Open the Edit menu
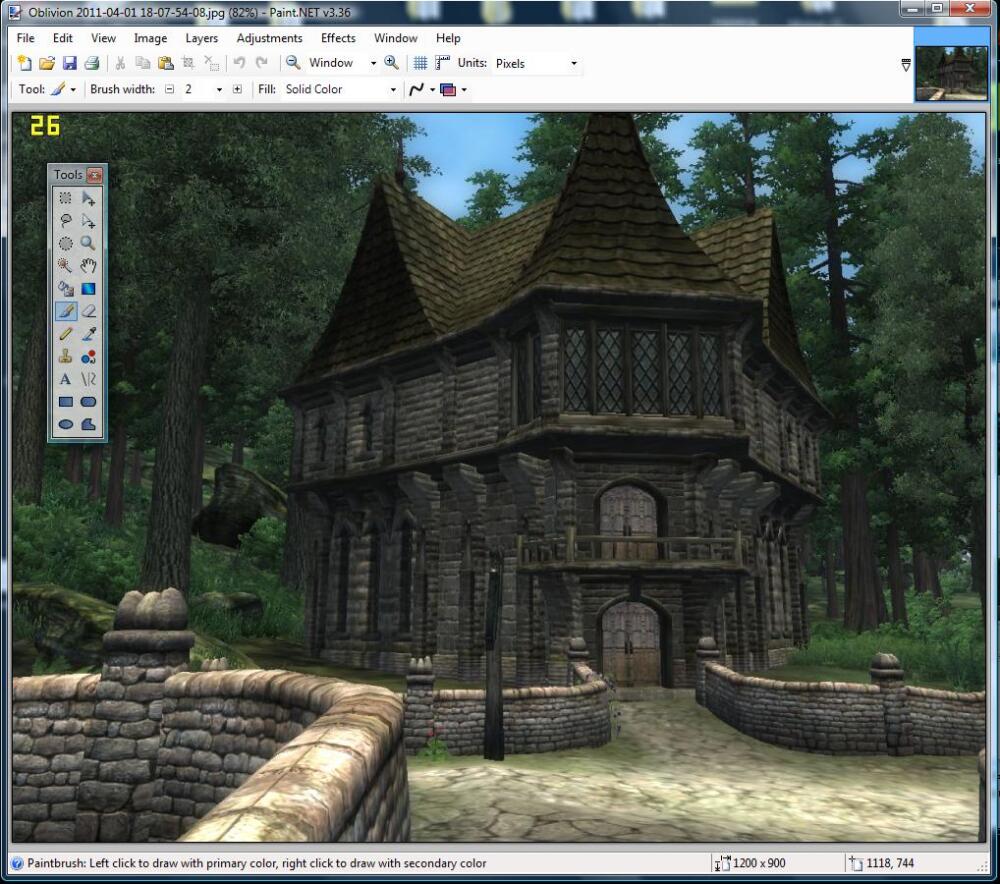This screenshot has height=884, width=1000. pos(62,38)
